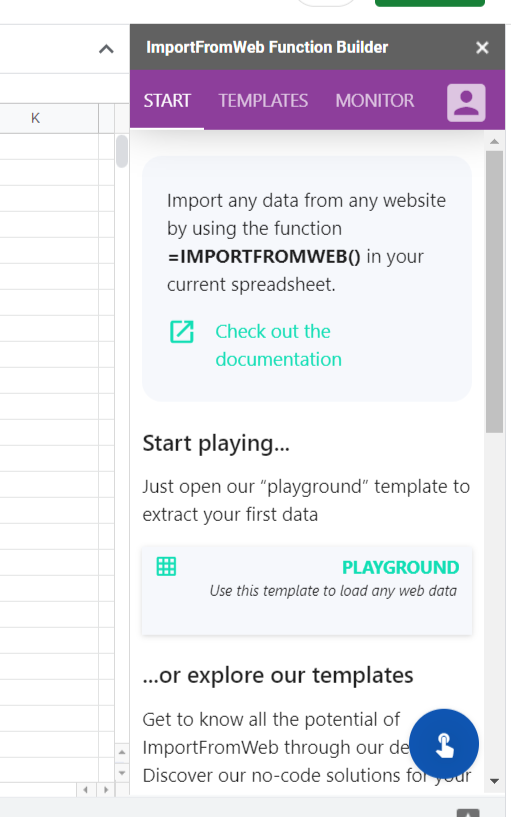Viewport: 511px width, 817px height.
Task: Click the sidebar vertical scrollbar thumb
Action: coord(494,292)
